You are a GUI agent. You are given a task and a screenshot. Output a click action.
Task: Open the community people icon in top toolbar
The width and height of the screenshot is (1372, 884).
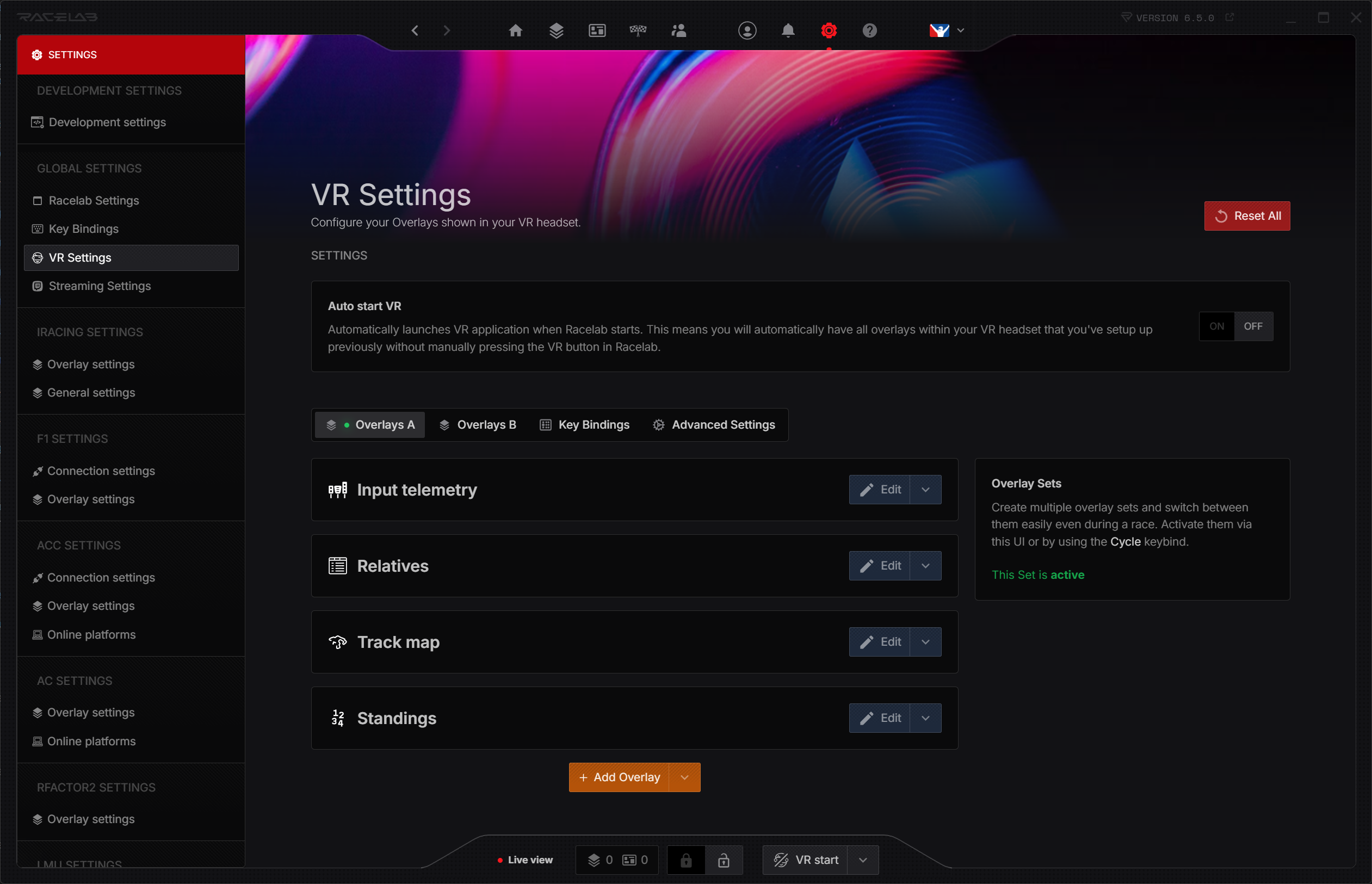(x=678, y=30)
